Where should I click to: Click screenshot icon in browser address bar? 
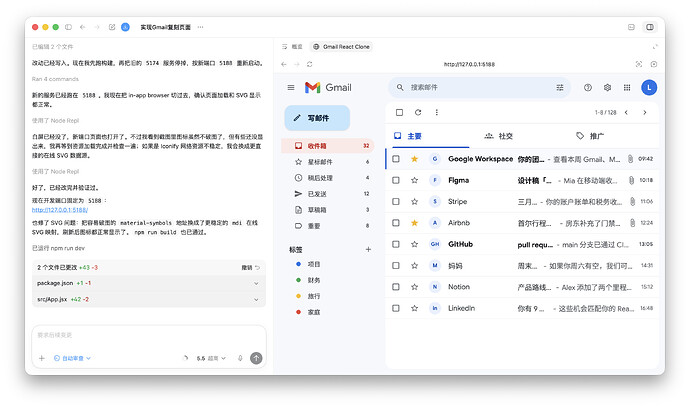(x=639, y=64)
